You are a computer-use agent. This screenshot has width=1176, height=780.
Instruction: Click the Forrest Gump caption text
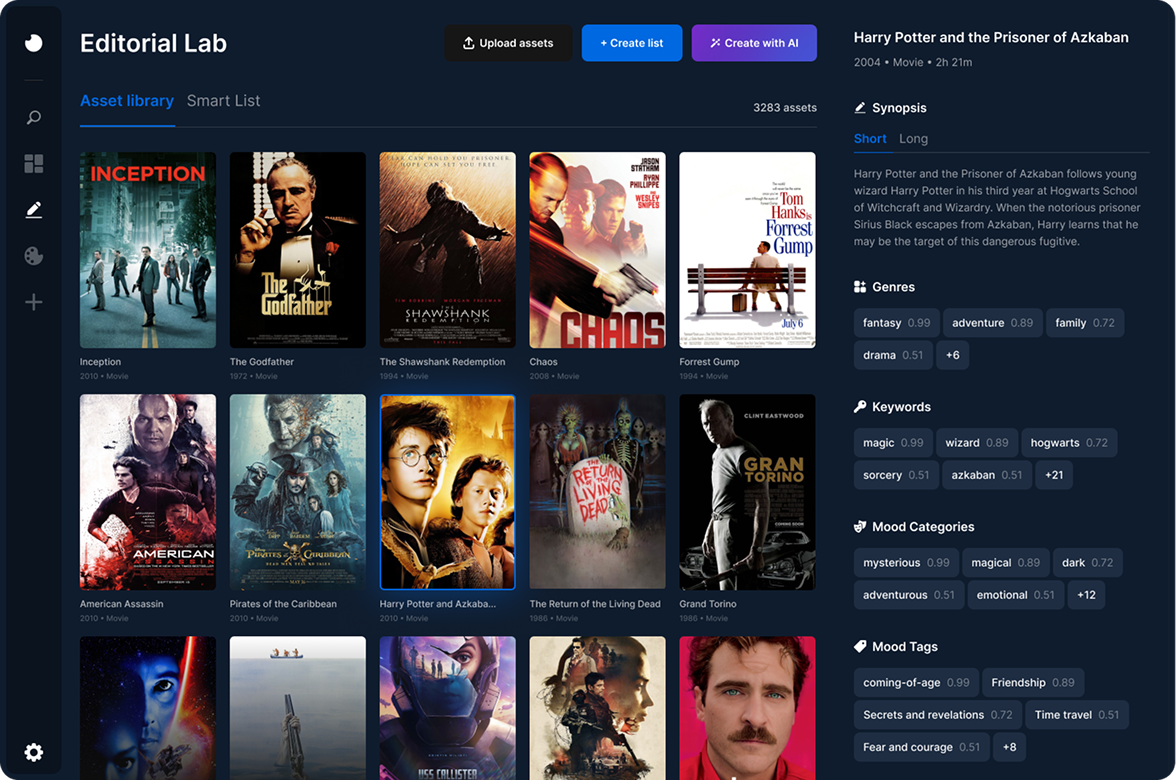click(x=709, y=362)
